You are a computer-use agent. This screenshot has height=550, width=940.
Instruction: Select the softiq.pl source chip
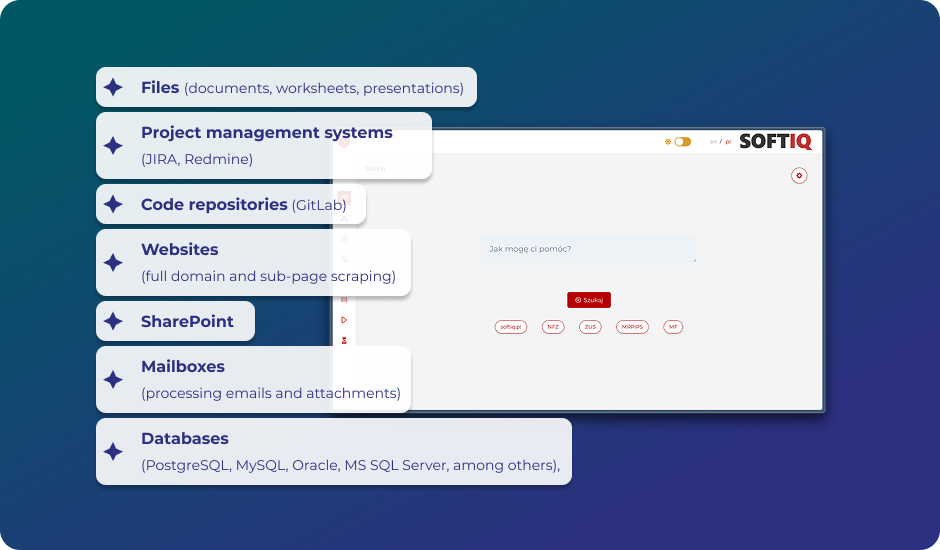click(512, 327)
